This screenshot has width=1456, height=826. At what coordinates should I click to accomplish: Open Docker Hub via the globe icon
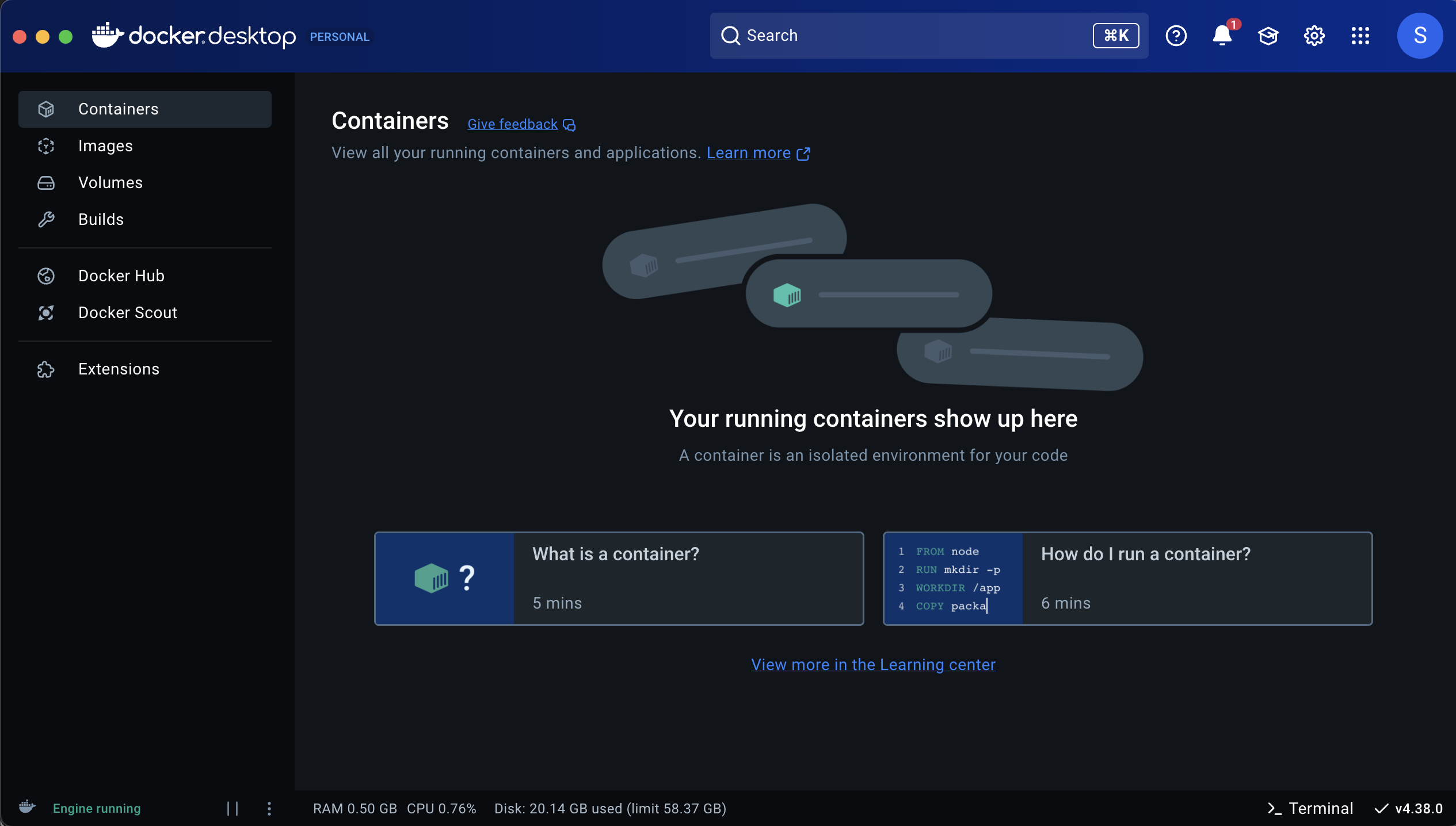(46, 276)
